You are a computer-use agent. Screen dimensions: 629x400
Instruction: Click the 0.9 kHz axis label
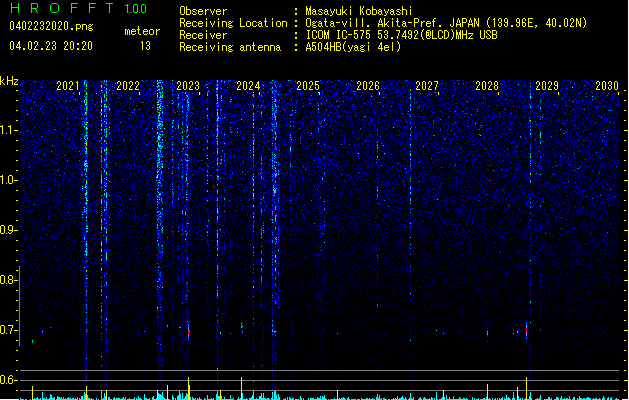coord(8,230)
